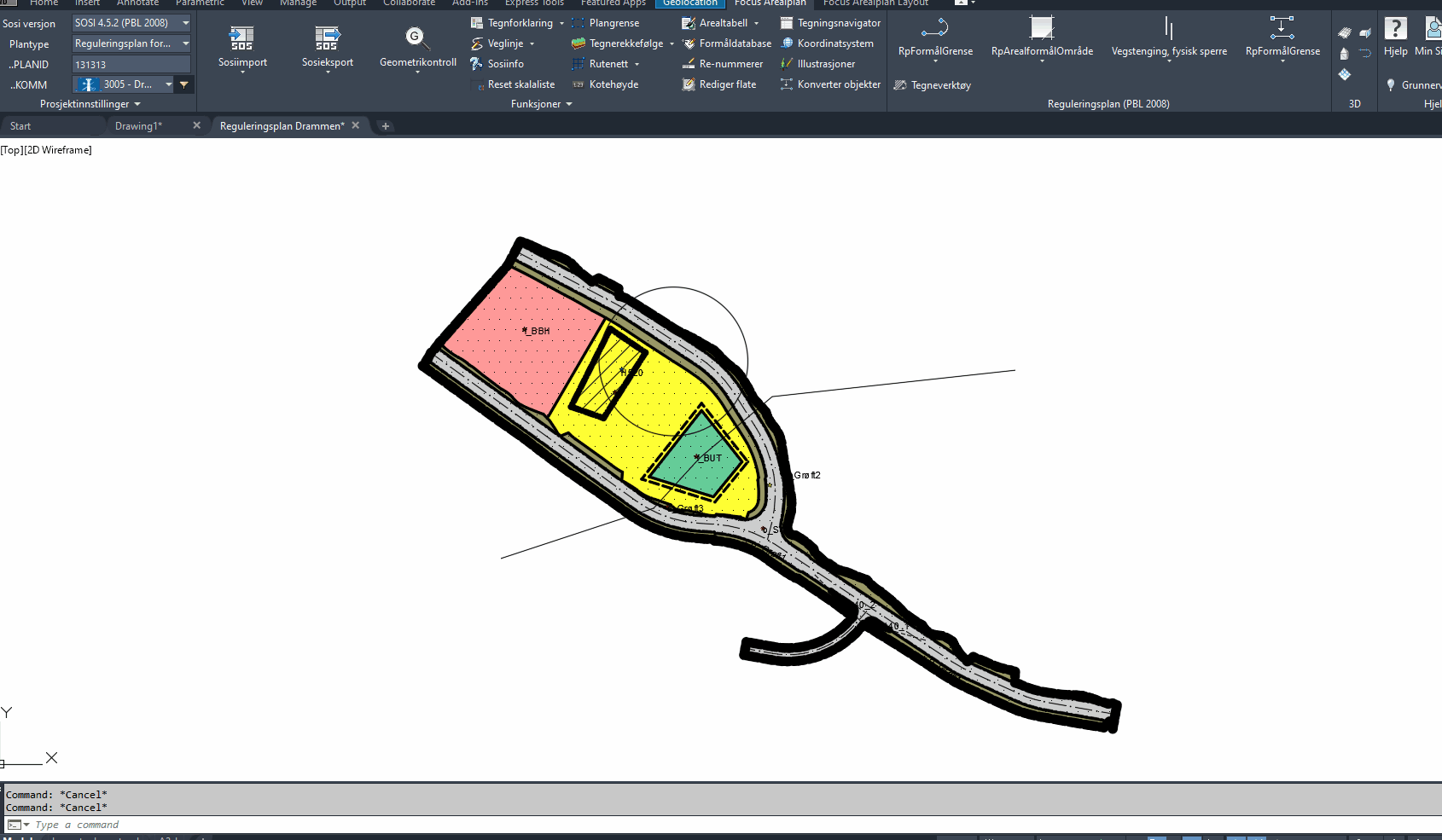This screenshot has width=1442, height=840.
Task: Click the Sosiimport icon
Action: [241, 38]
